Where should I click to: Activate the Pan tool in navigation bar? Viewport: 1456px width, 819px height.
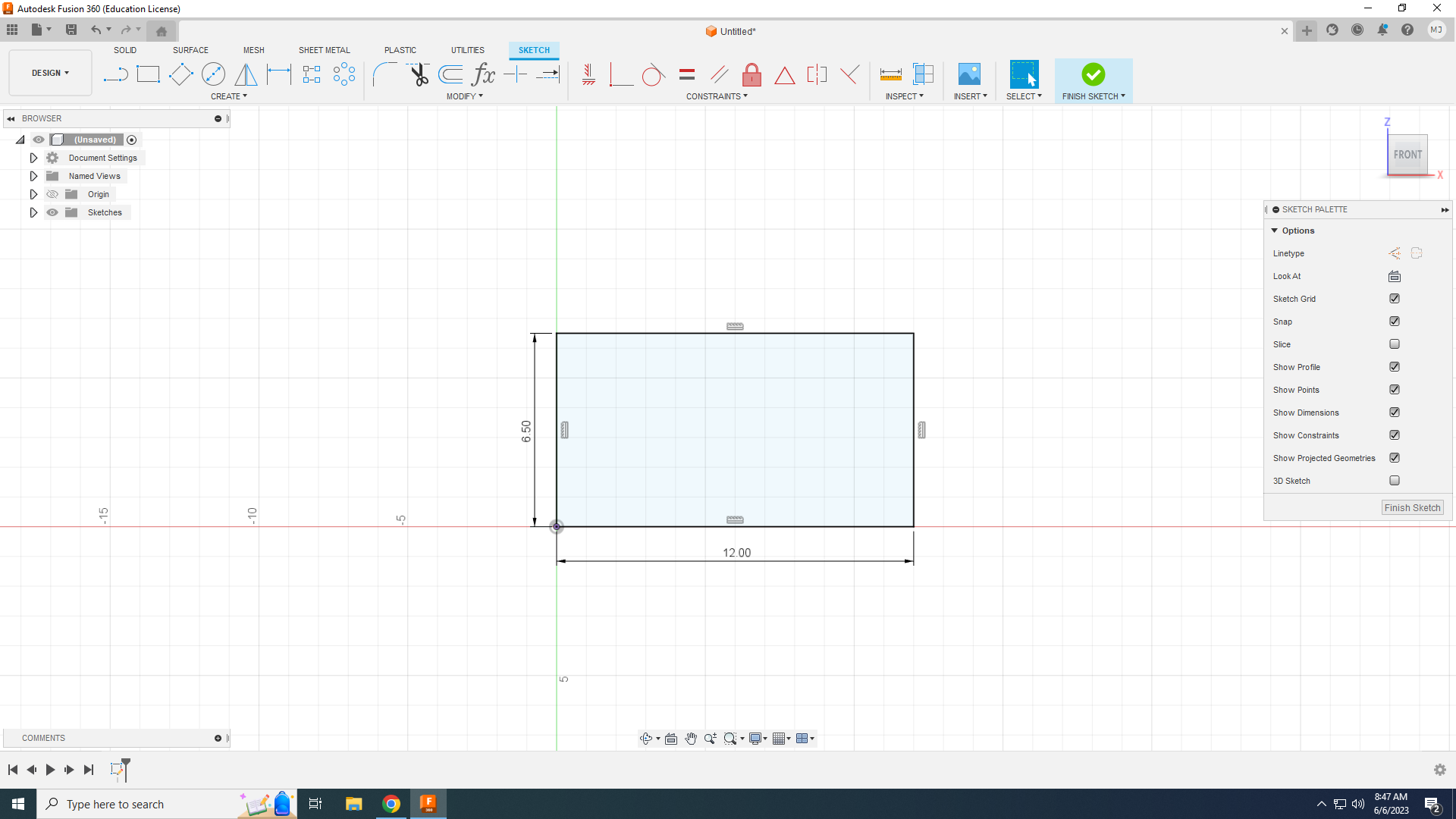click(691, 738)
